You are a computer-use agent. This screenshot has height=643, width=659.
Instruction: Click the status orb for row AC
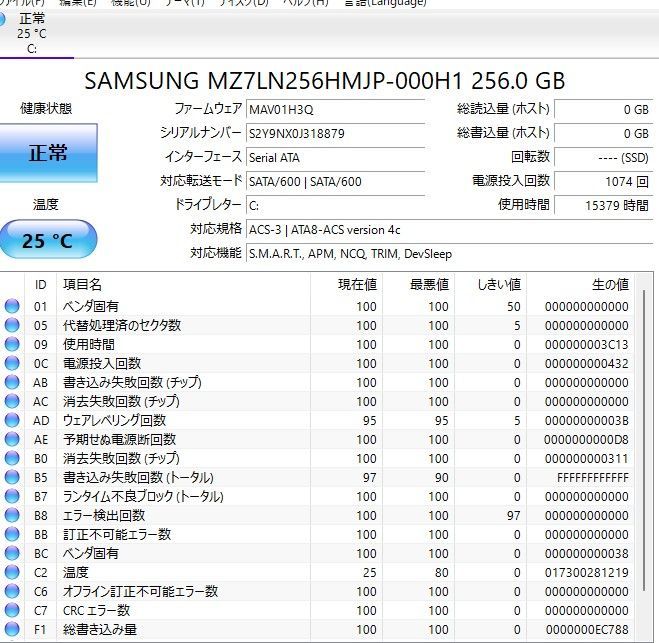coord(12,401)
